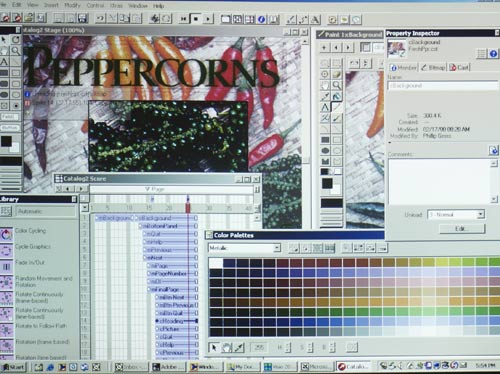
Task: Select the Filled Rectangle tool in Paint window
Action: 325,140
